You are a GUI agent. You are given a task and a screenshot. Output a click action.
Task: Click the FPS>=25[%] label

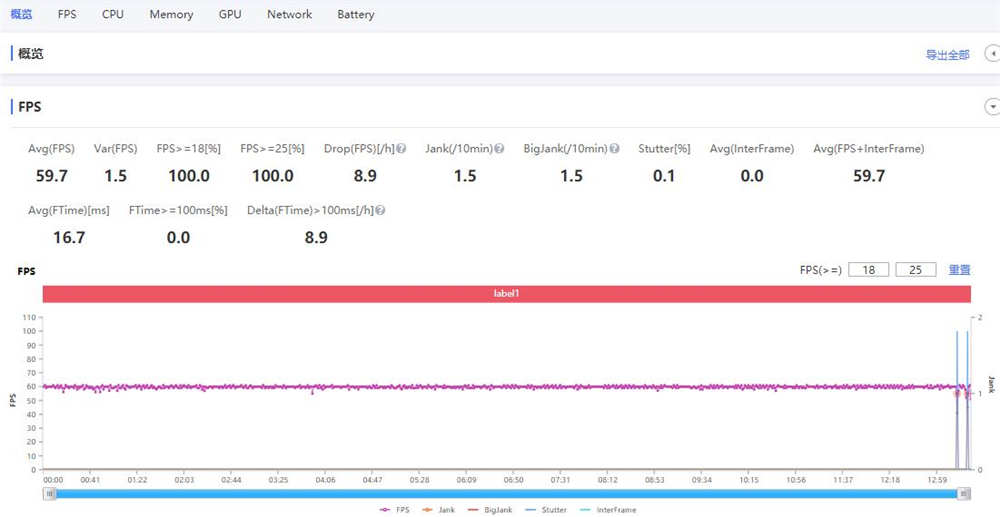pyautogui.click(x=272, y=149)
